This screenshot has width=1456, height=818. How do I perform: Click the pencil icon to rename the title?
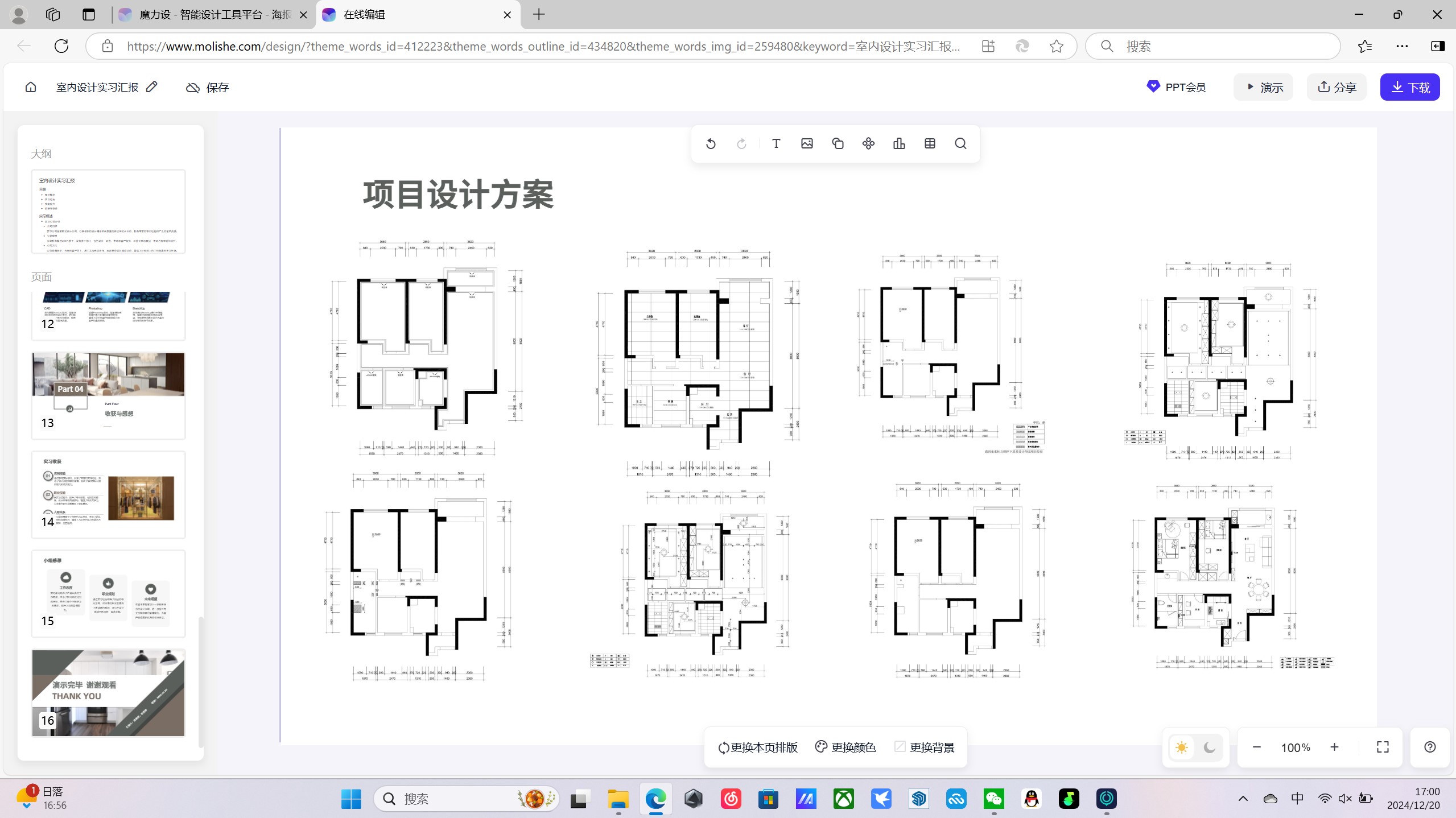pos(151,87)
